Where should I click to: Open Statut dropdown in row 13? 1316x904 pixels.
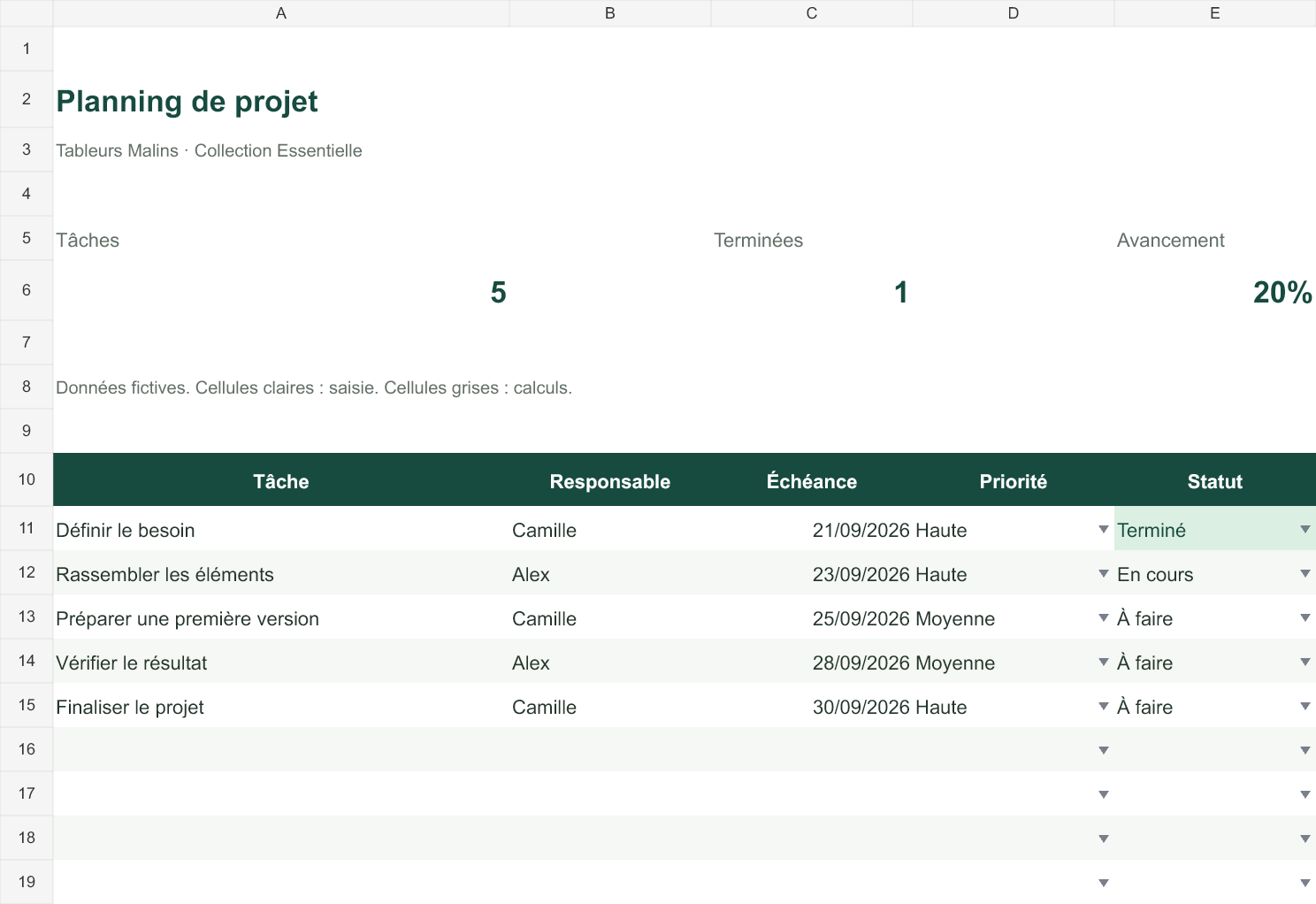(1305, 617)
